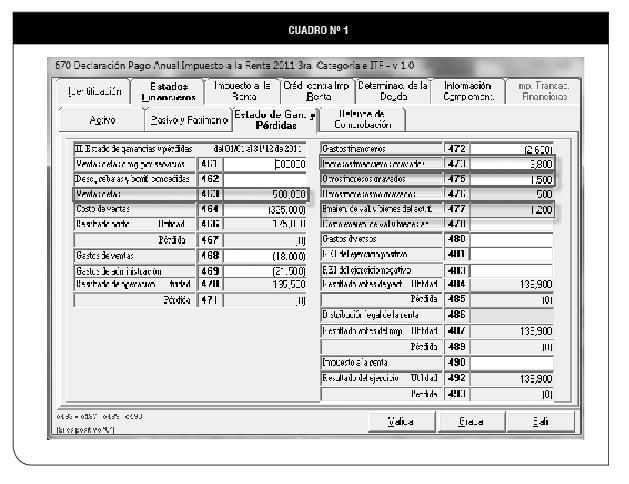This screenshot has height=484, width=629.
Task: Click the casilla 487 Utilidad field
Action: tap(511, 331)
